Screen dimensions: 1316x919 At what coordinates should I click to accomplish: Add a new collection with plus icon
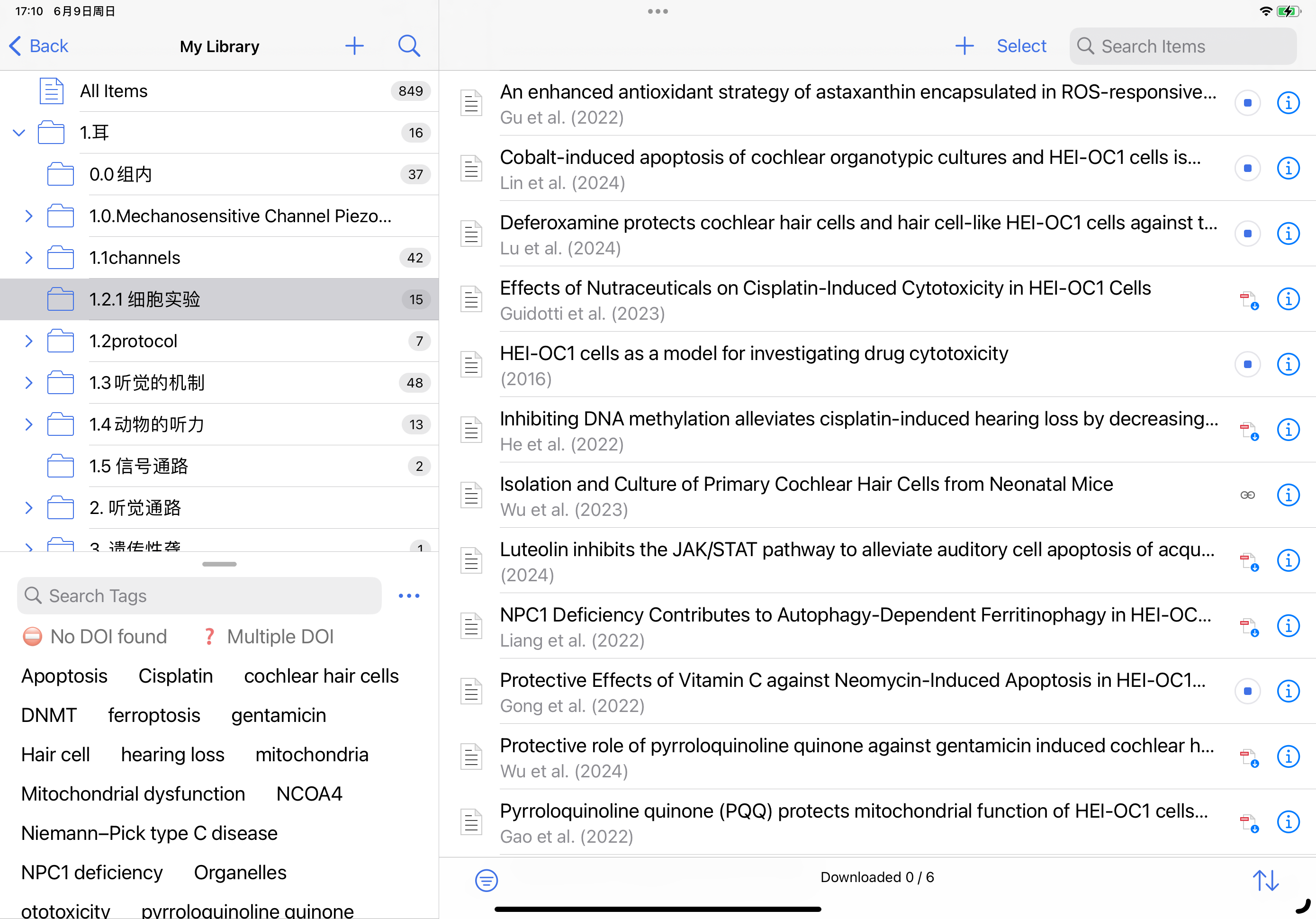[x=354, y=46]
